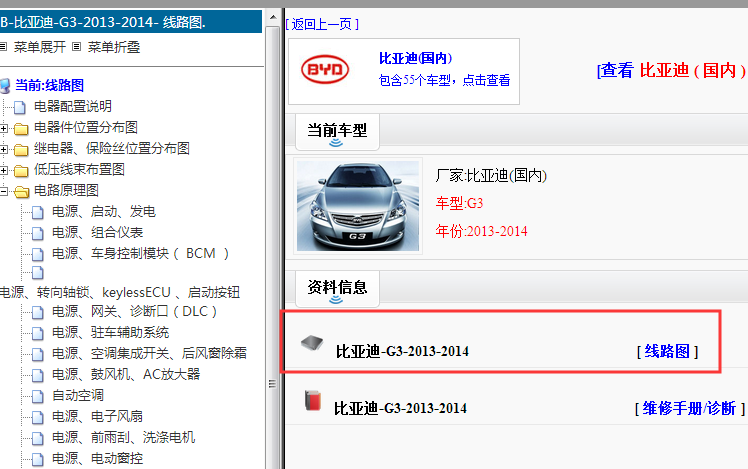This screenshot has width=748, height=469.
Task: Click the 查看 比亚迪(国内) link at right
Action: pos(671,71)
